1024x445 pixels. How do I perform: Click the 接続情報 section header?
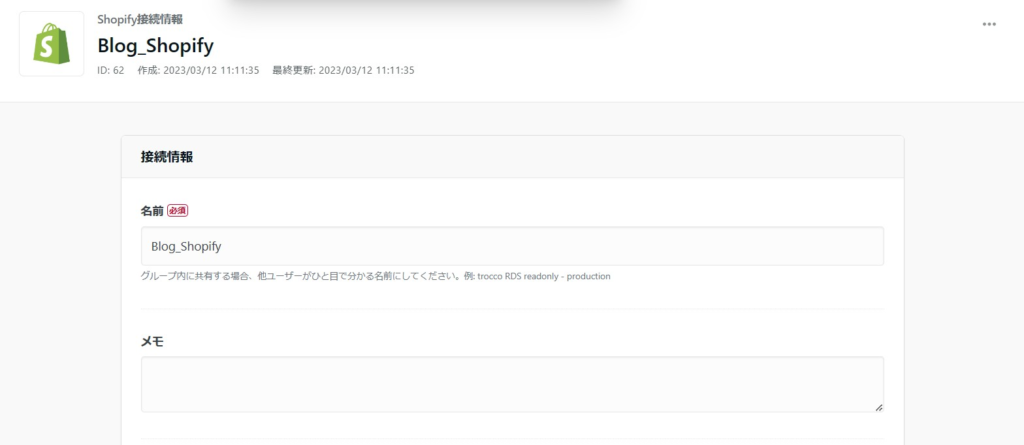(167, 157)
